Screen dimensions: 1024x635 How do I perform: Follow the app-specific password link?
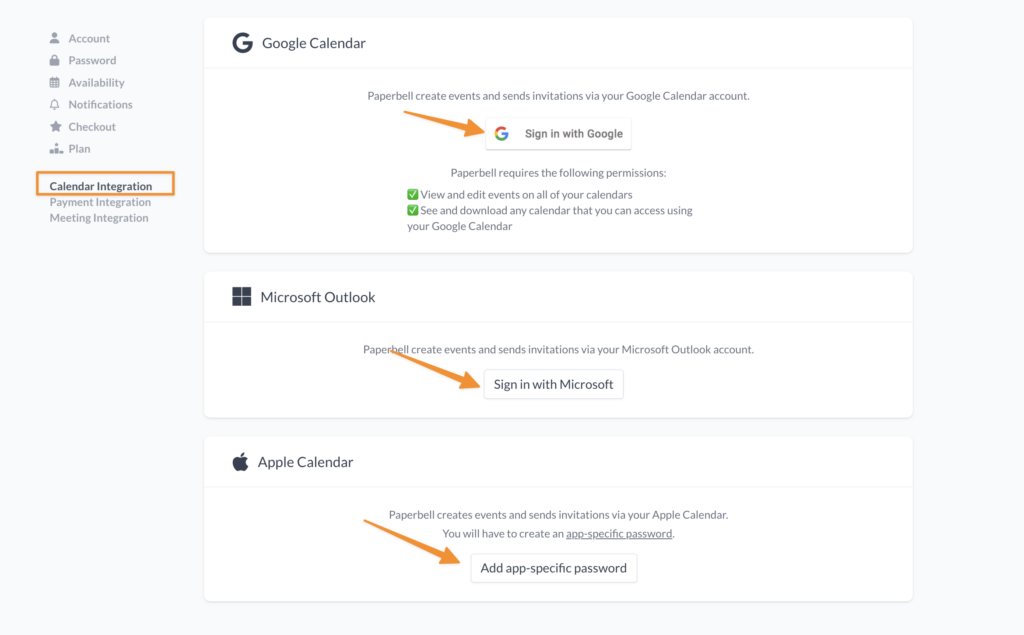619,534
